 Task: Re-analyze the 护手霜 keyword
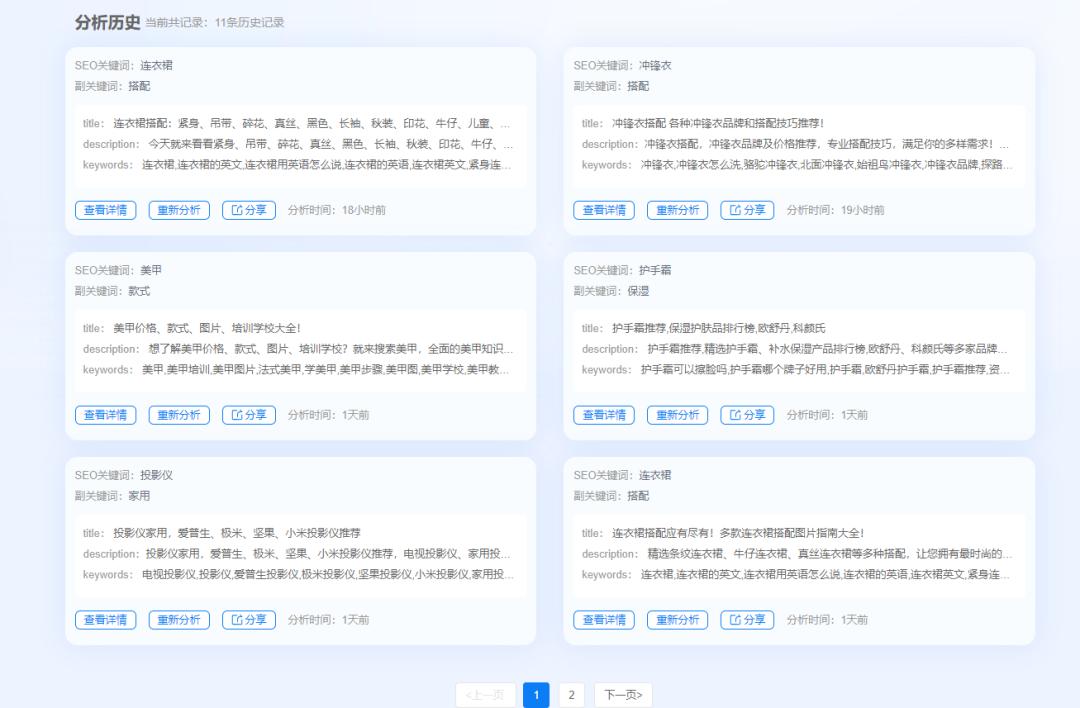(676, 414)
